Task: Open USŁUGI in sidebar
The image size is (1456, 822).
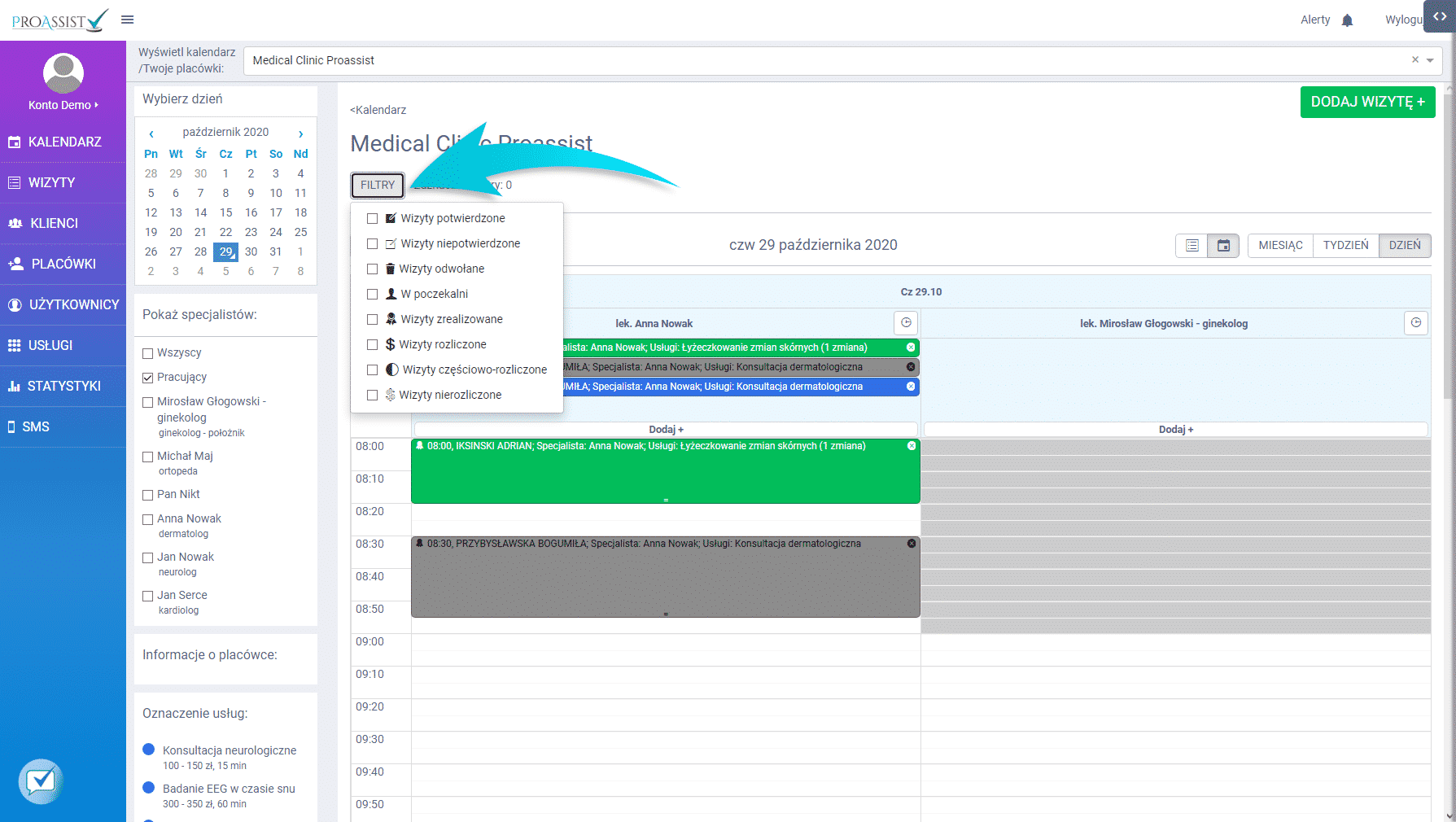Action: tap(63, 345)
